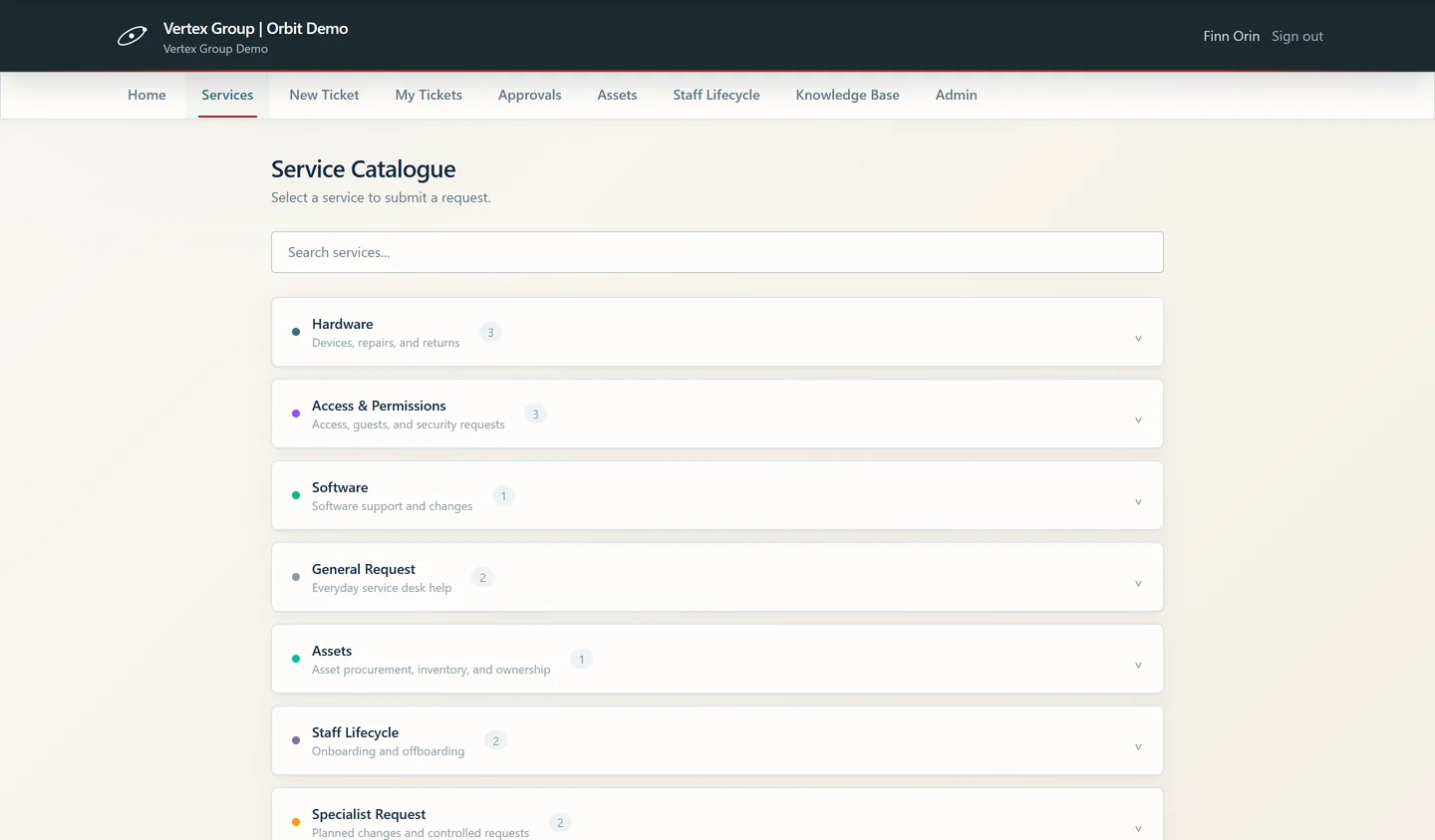This screenshot has width=1435, height=840.
Task: Click the Assets category count badge
Action: click(x=581, y=659)
